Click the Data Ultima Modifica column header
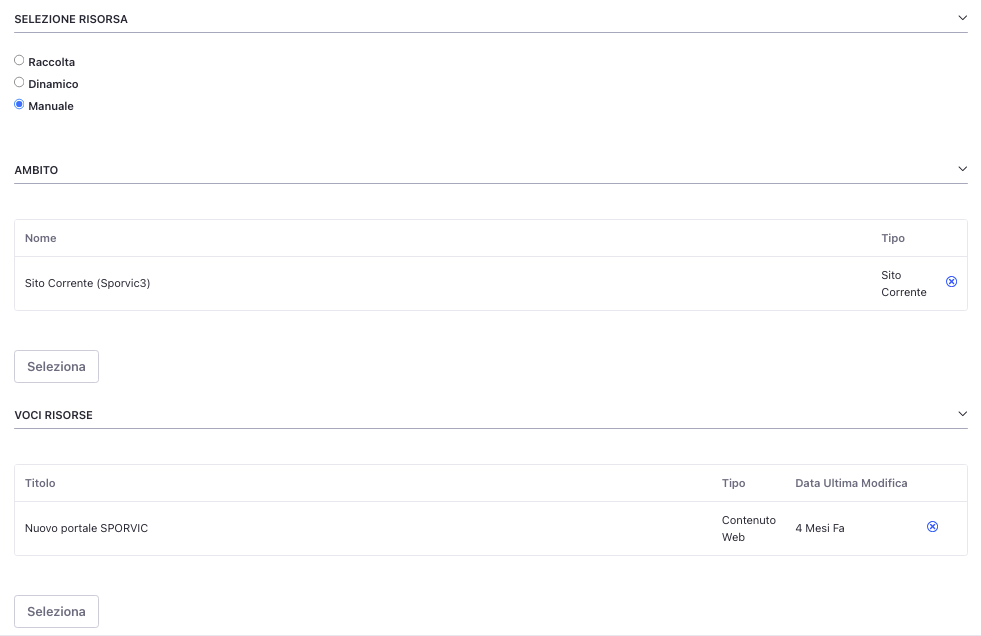 [x=851, y=483]
